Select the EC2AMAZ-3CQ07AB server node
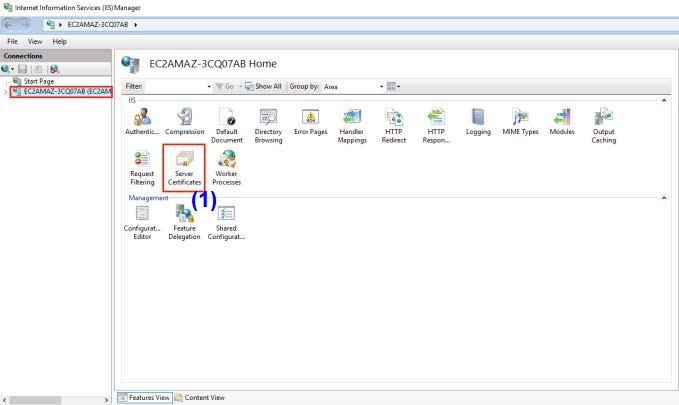The image size is (679, 405). 61,91
